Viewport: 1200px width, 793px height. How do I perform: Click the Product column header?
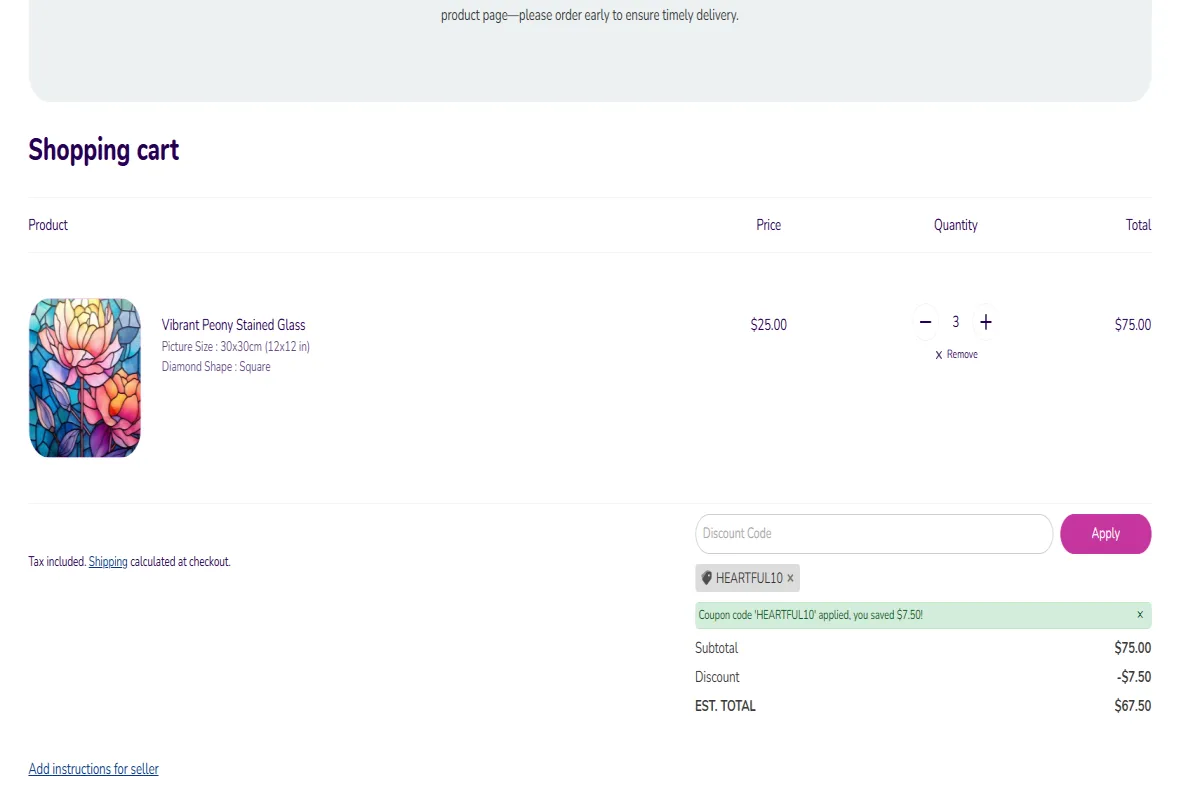(x=48, y=225)
